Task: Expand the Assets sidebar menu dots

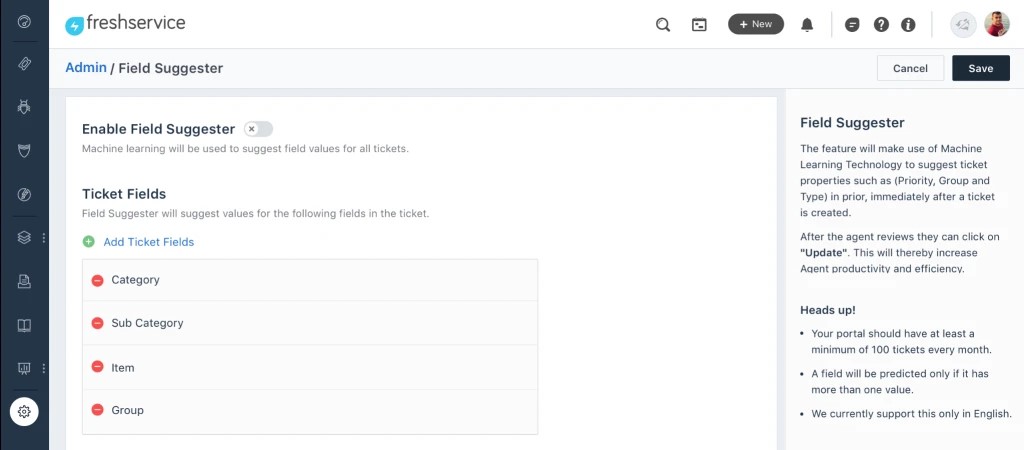Action: (44, 238)
